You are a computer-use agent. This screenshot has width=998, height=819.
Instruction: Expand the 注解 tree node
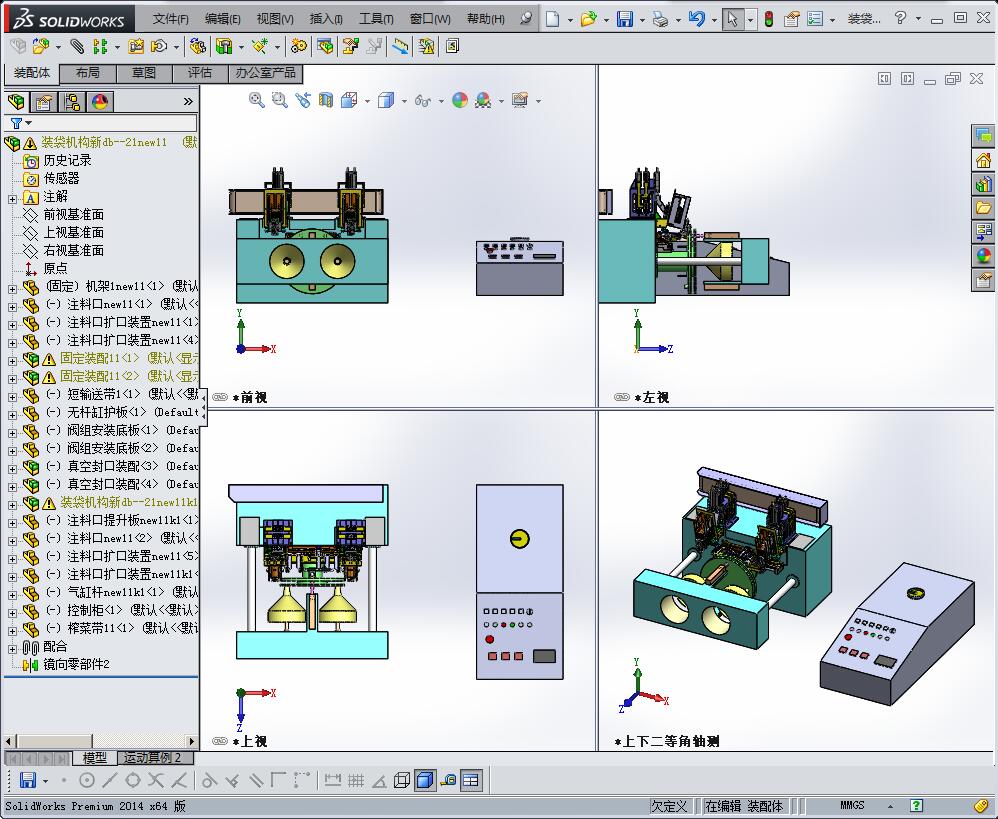[x=12, y=199]
